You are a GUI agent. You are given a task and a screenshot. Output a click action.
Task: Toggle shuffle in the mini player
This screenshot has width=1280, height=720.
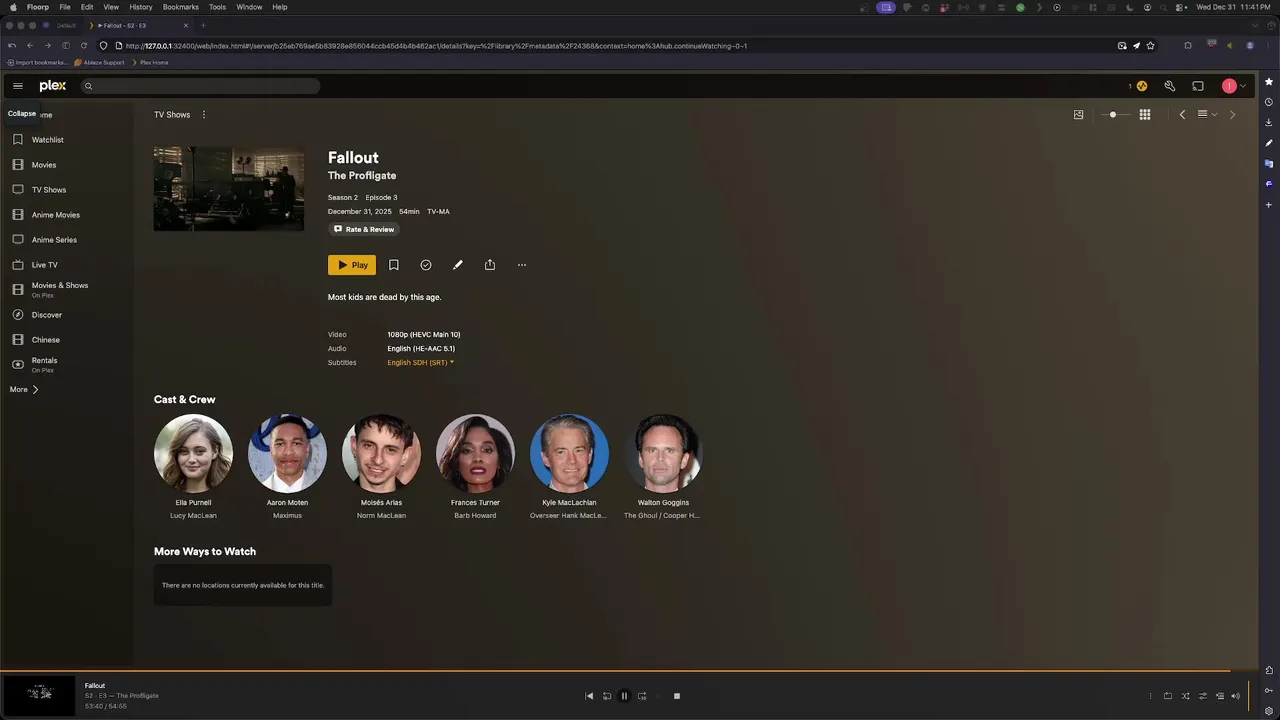(1186, 696)
